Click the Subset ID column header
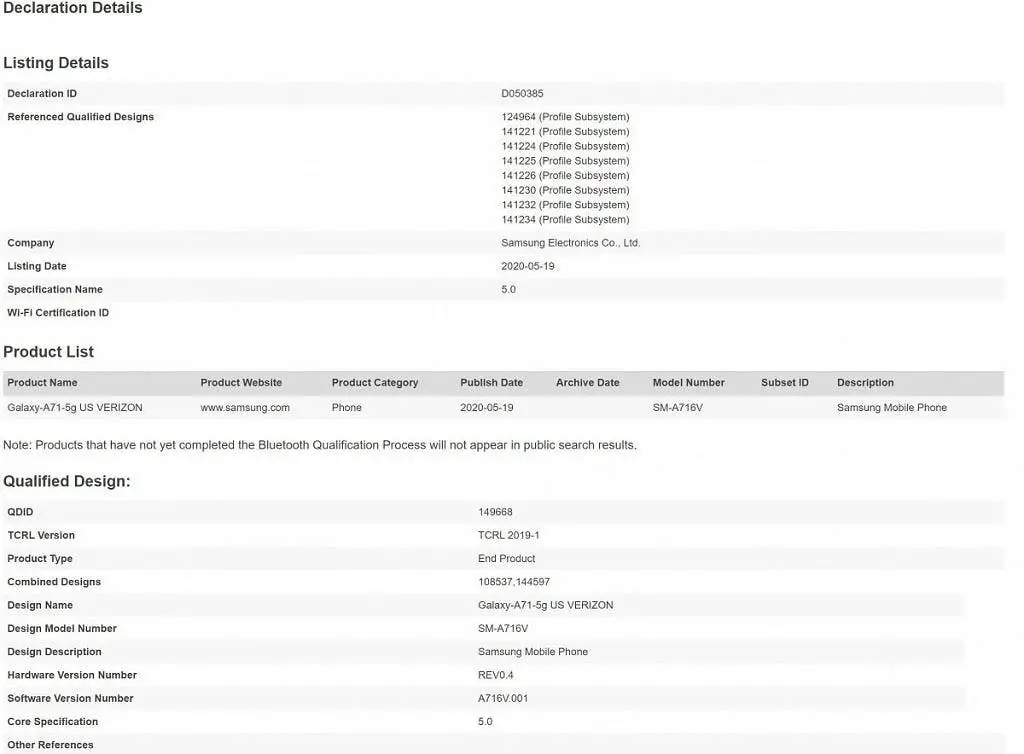The height and width of the screenshot is (754, 1024). (784, 383)
